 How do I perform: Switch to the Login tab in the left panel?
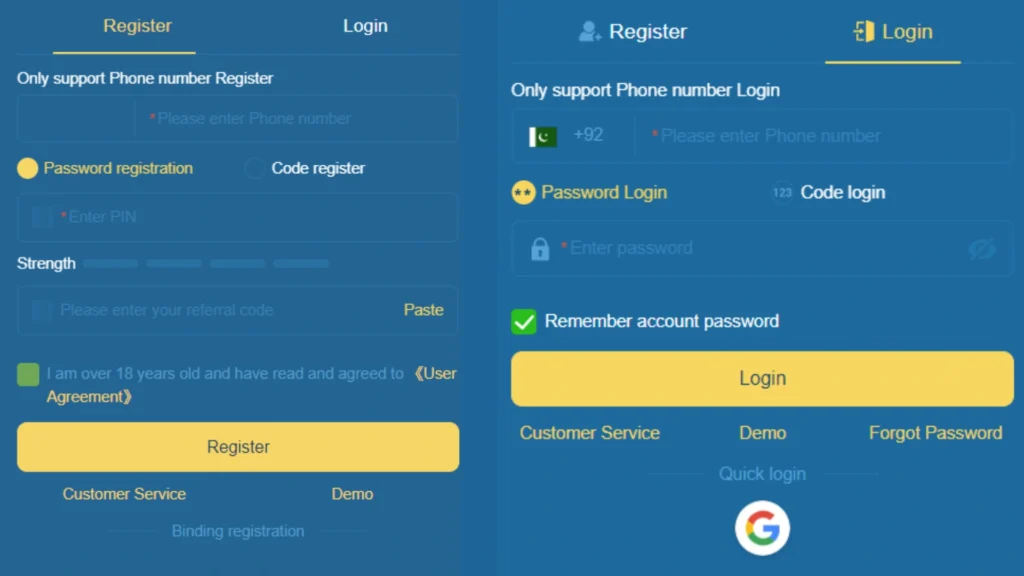pyautogui.click(x=365, y=26)
